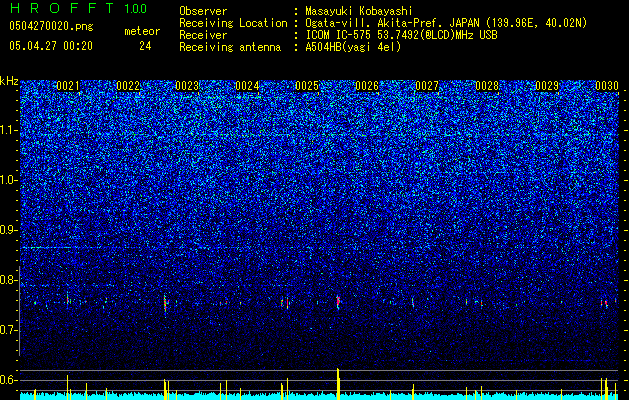Click the HROFFT 1.0.0 title text
Screen dimensions: 629x400
[78, 8]
